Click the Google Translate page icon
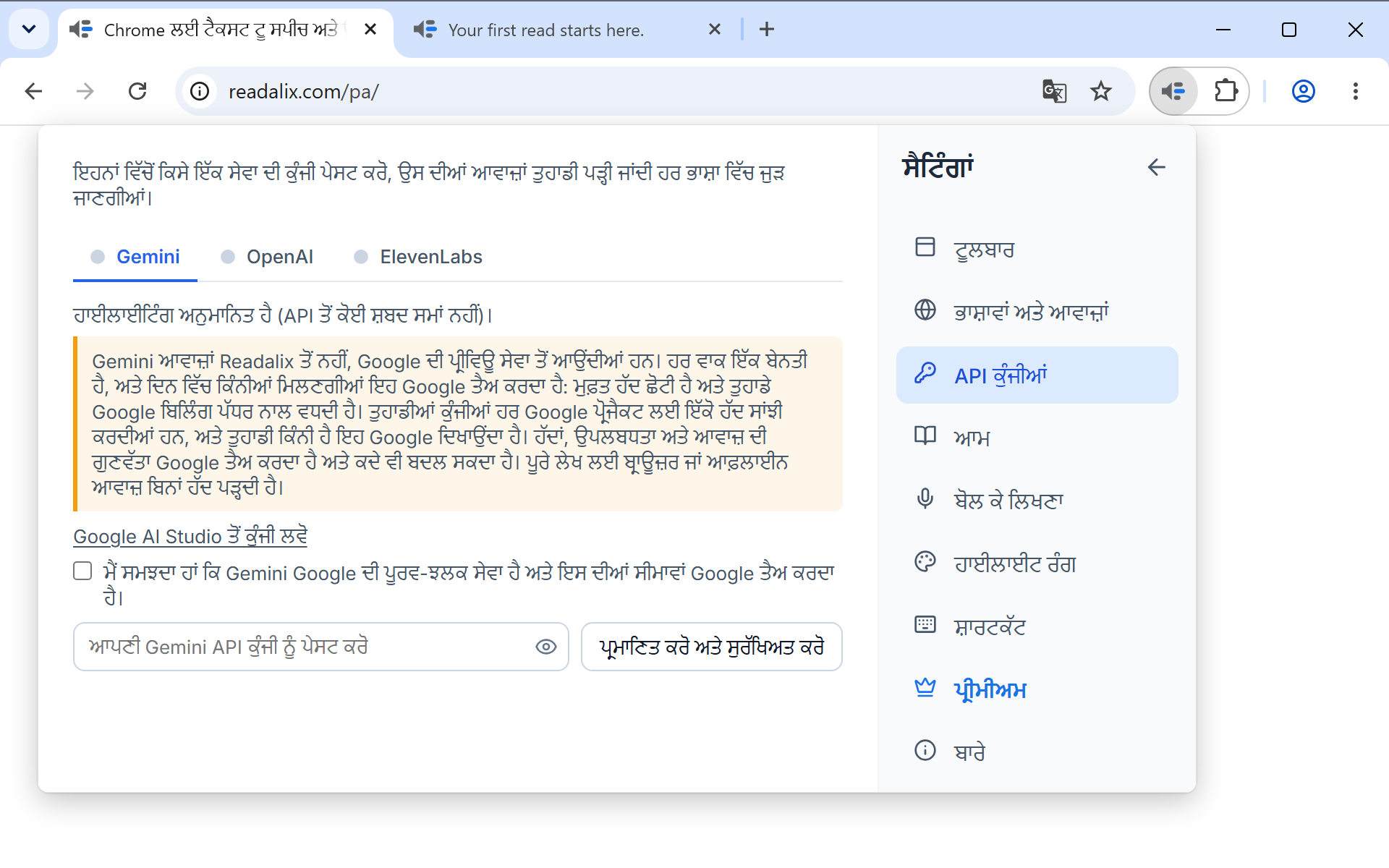 tap(1054, 91)
